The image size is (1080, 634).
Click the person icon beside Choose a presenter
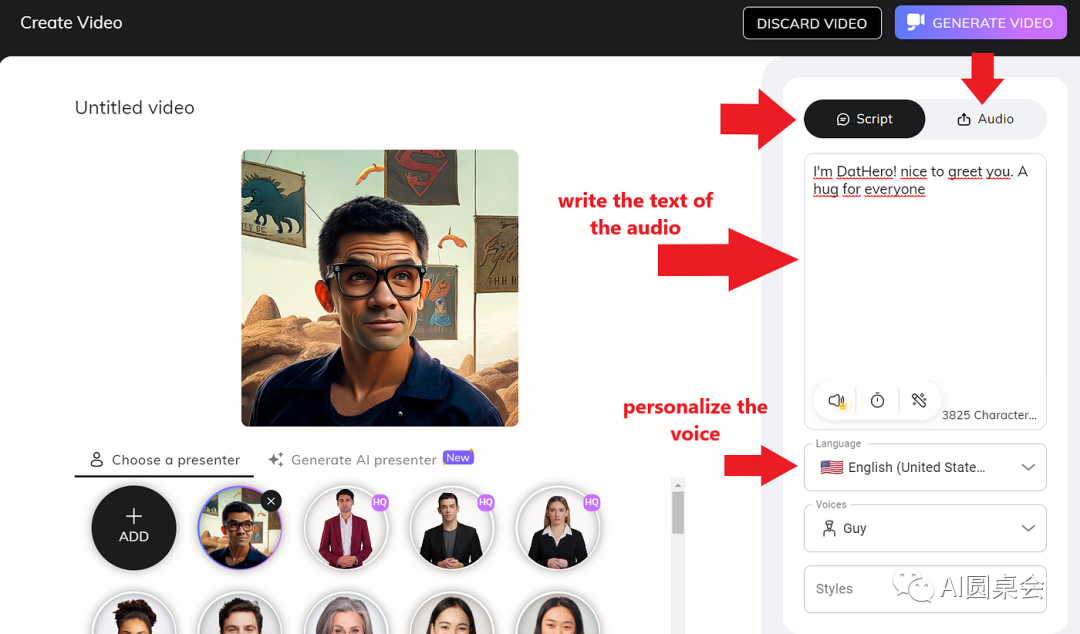pos(96,459)
